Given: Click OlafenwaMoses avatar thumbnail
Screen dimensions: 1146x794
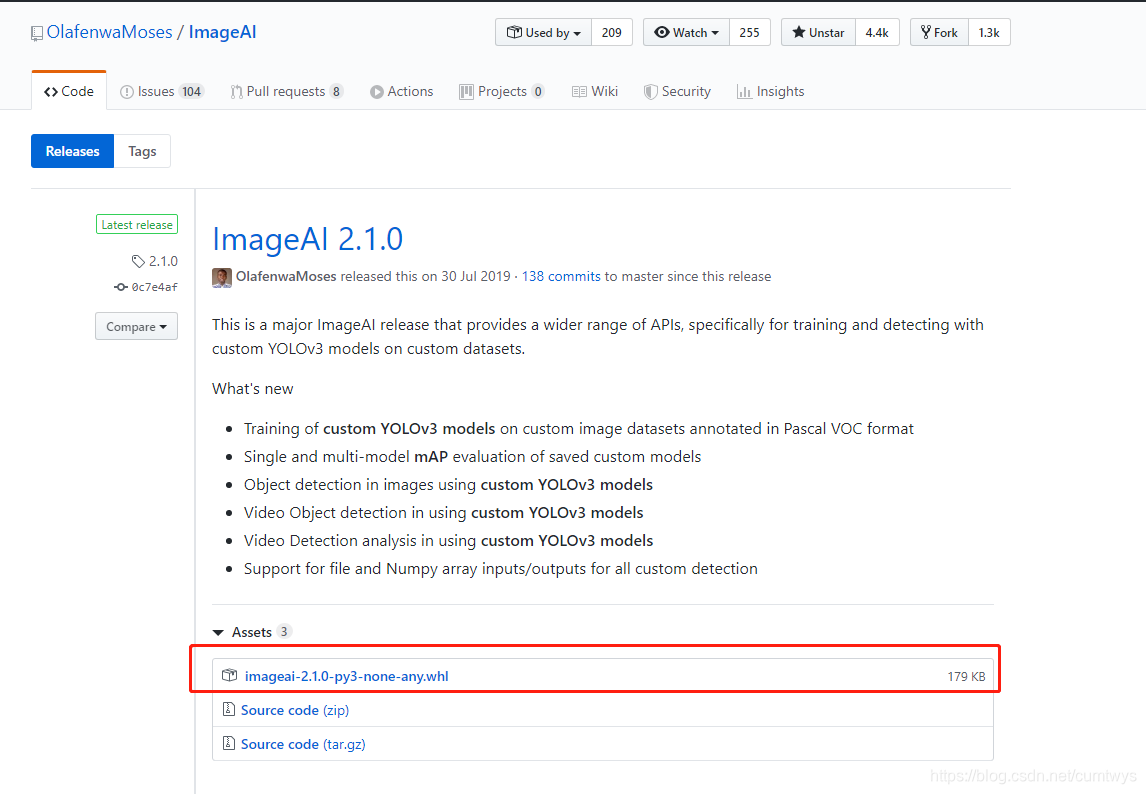Looking at the screenshot, I should pyautogui.click(x=221, y=277).
